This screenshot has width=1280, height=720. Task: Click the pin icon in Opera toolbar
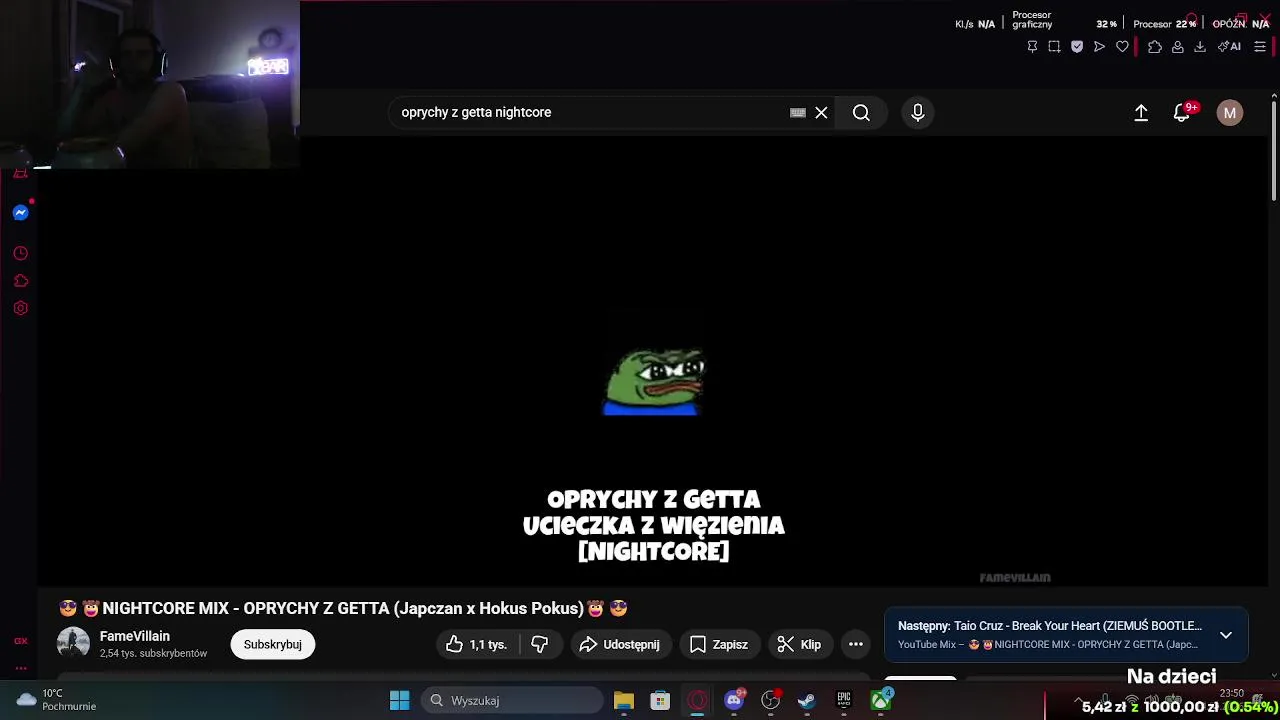click(1032, 46)
